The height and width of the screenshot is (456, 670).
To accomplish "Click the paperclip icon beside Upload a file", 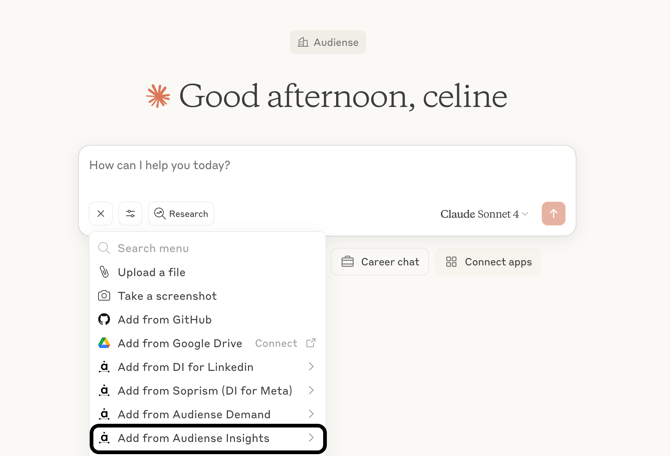I will [x=104, y=272].
